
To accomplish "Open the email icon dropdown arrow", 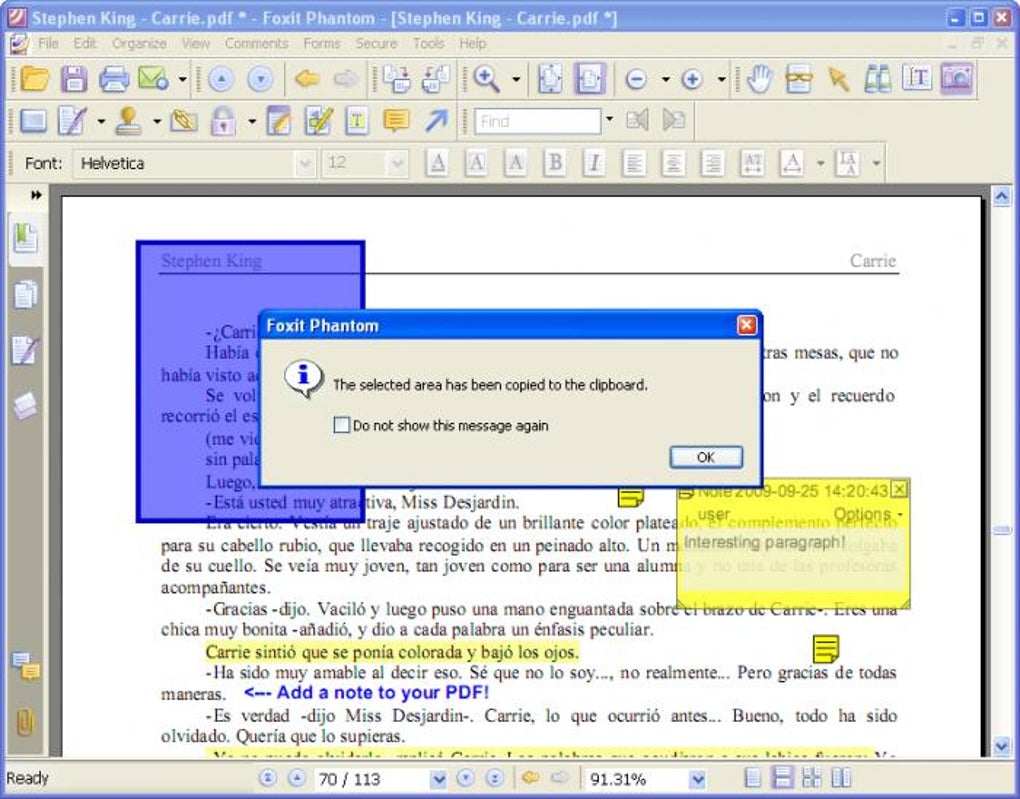I will 183,79.
